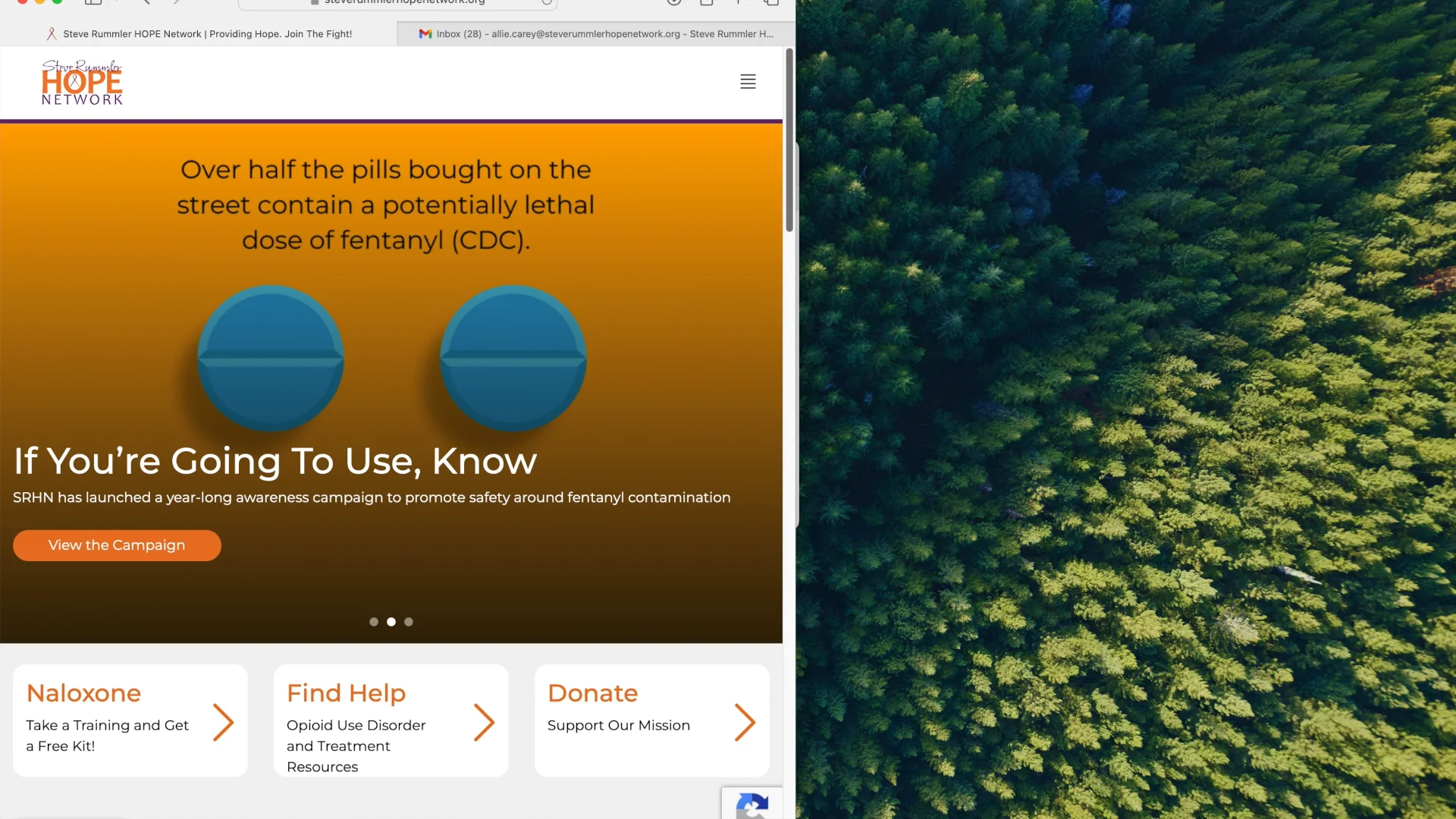Click the ribbon favicon on HOPE tab
This screenshot has width=1456, height=819.
(52, 34)
